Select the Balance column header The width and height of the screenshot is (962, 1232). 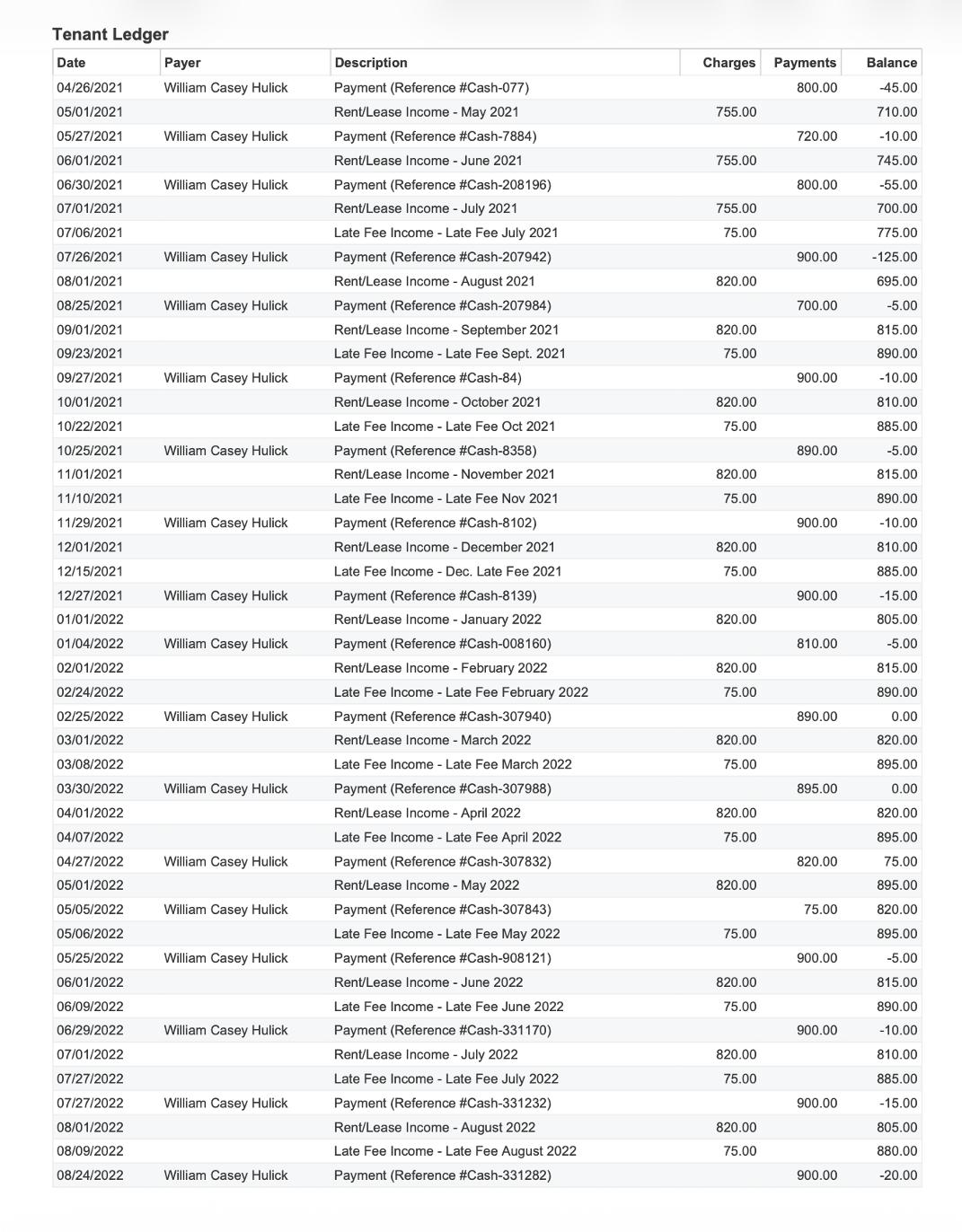[x=891, y=63]
